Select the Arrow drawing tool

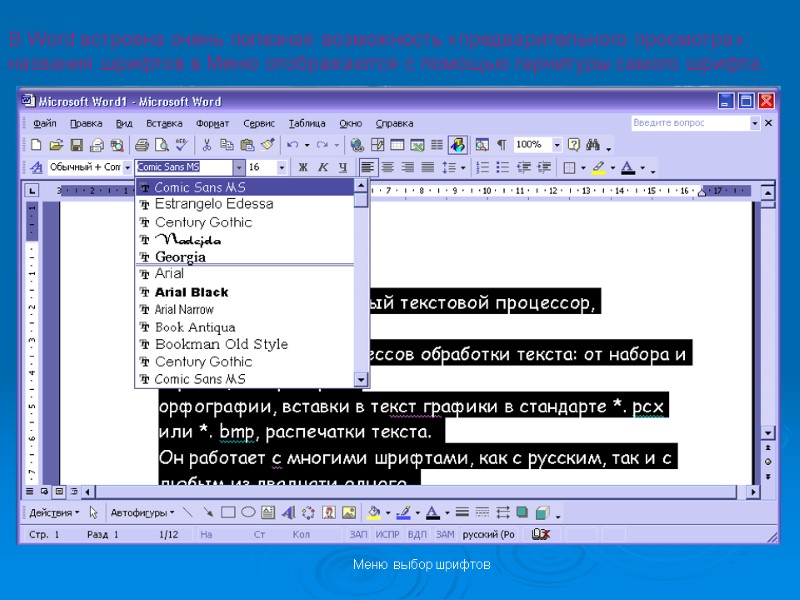(x=208, y=512)
